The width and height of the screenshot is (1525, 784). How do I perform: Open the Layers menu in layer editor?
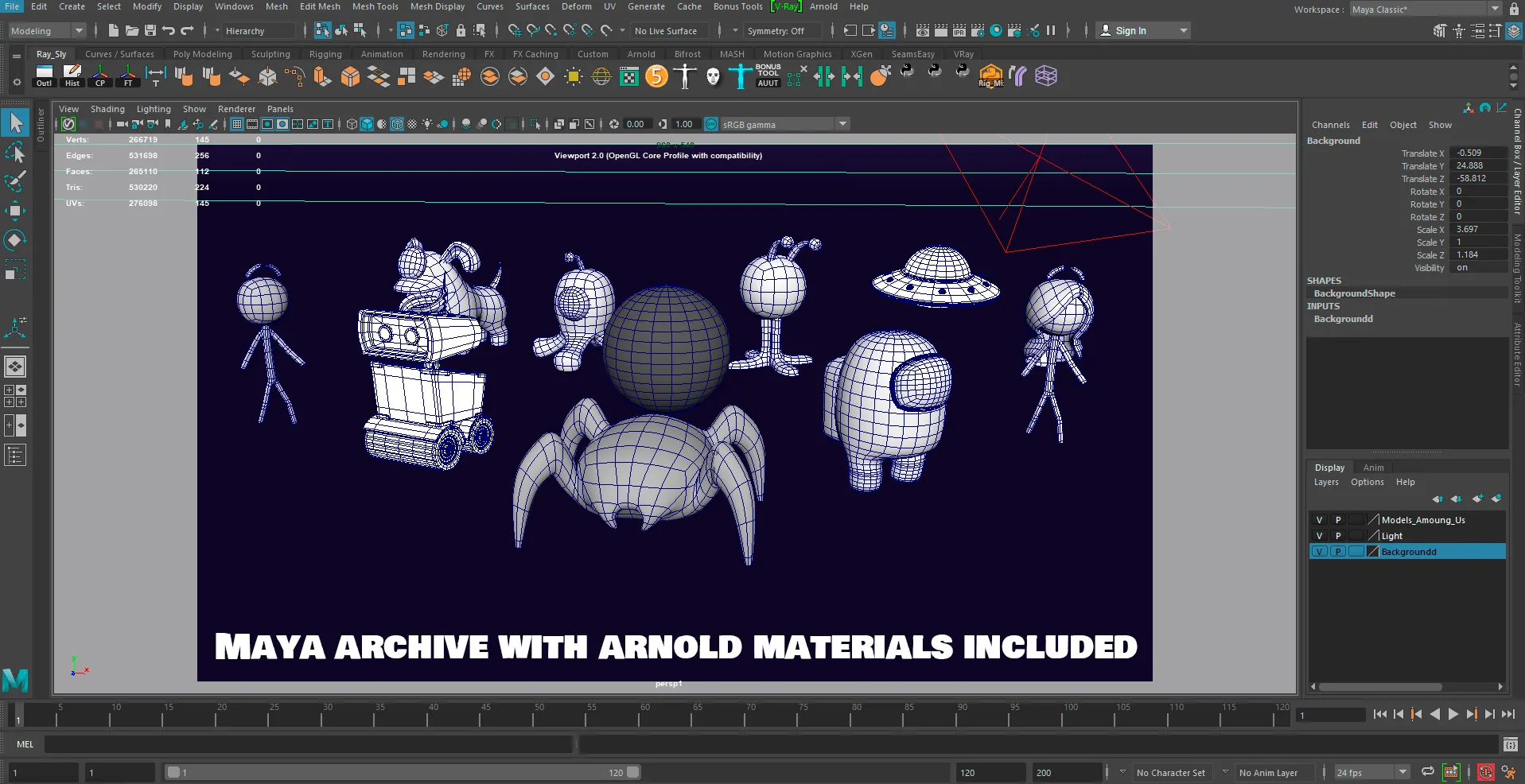click(1326, 482)
